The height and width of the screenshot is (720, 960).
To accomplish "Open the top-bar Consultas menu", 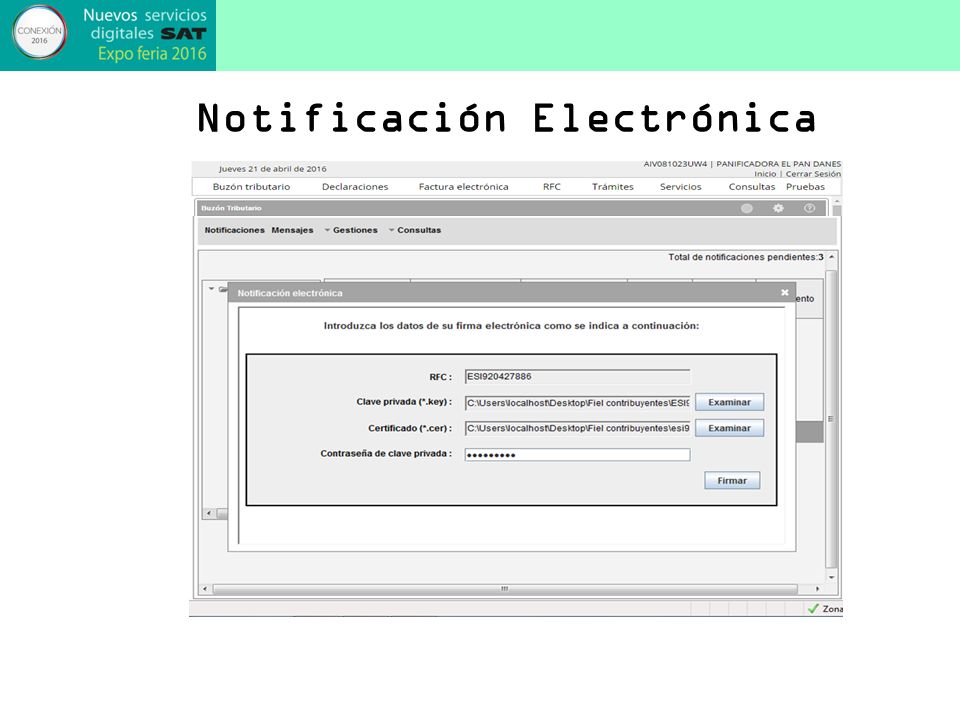I will click(x=752, y=187).
